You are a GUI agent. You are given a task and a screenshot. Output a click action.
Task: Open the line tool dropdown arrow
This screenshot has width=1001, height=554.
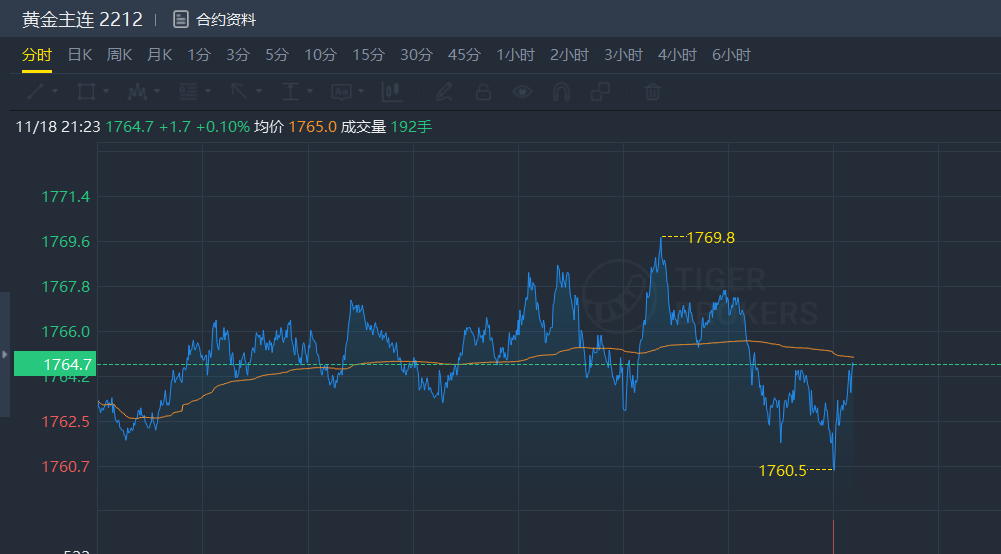[55, 92]
